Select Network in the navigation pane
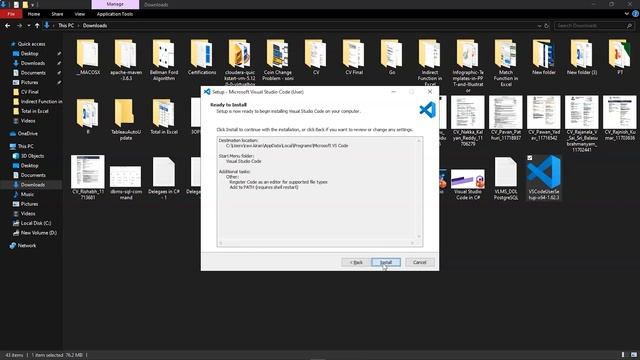This screenshot has height=360, width=640. 27,246
